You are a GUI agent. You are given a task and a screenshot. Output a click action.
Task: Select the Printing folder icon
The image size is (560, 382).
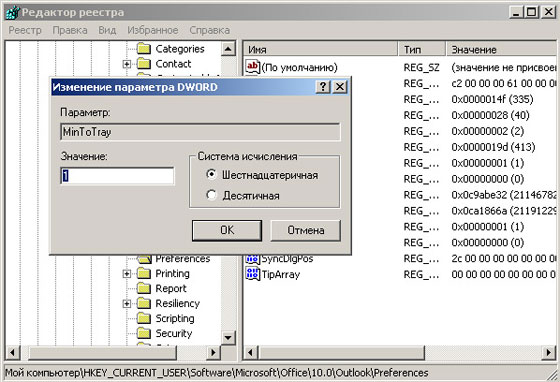tap(144, 273)
